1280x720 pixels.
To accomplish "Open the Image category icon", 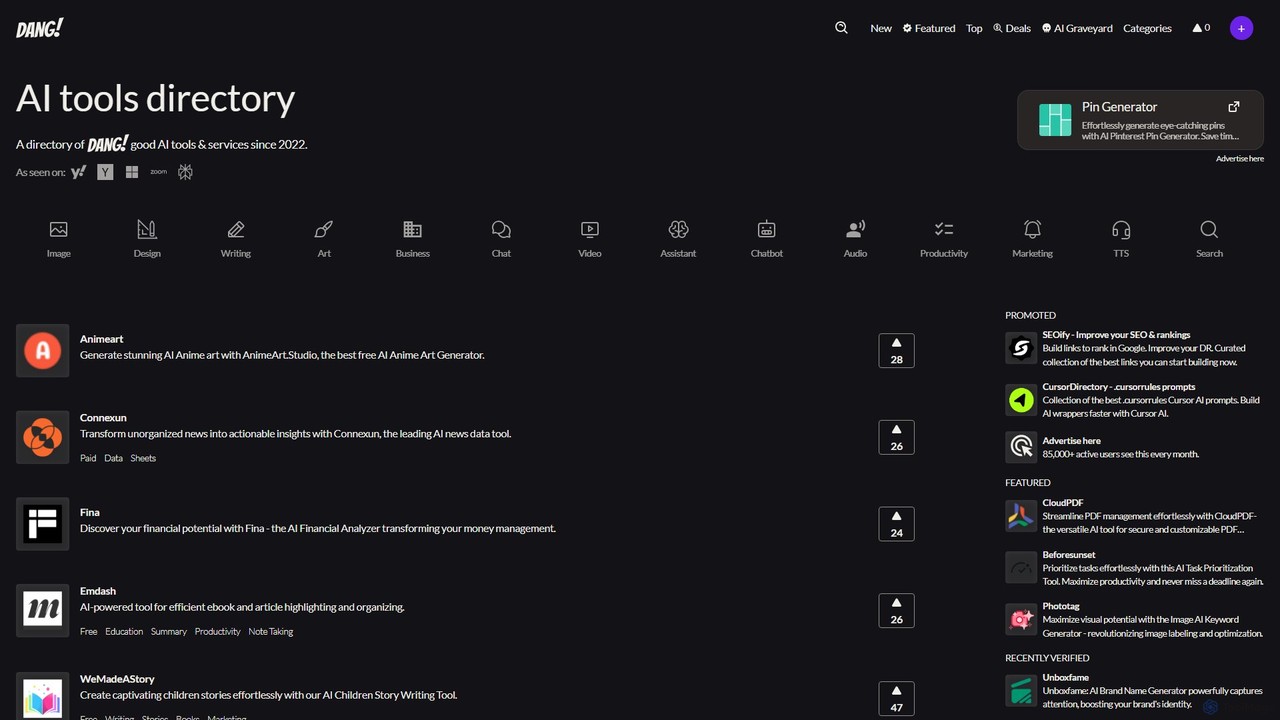I will [x=59, y=229].
